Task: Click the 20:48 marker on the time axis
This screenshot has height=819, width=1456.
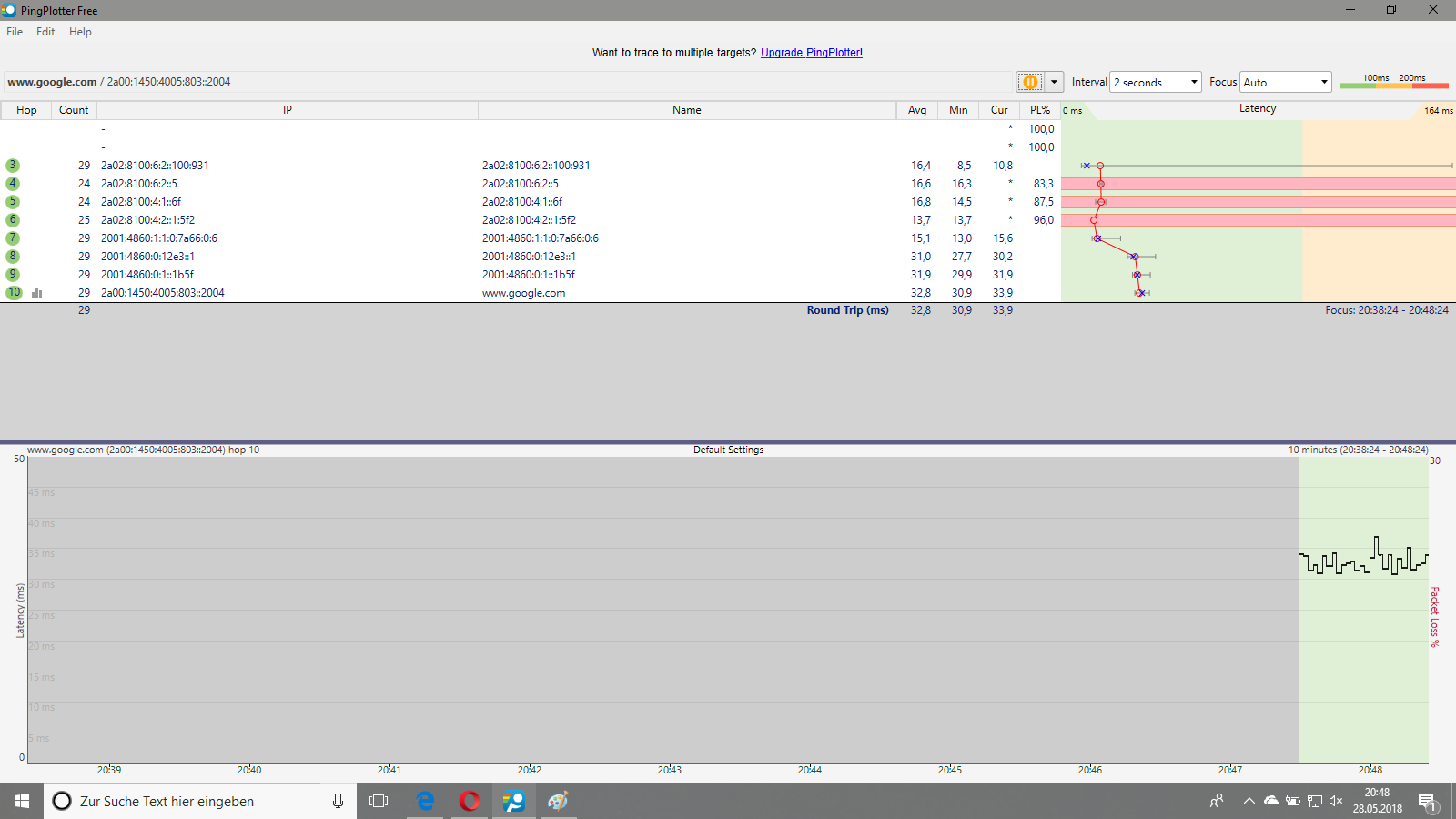Action: click(x=1370, y=770)
